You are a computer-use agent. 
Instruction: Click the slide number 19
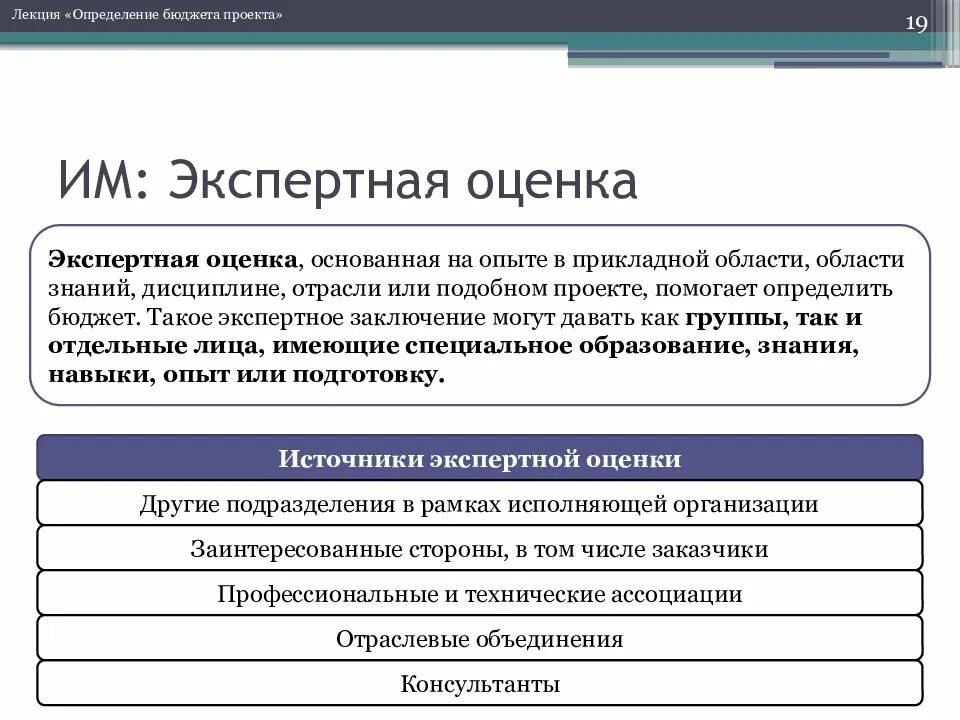pyautogui.click(x=916, y=23)
